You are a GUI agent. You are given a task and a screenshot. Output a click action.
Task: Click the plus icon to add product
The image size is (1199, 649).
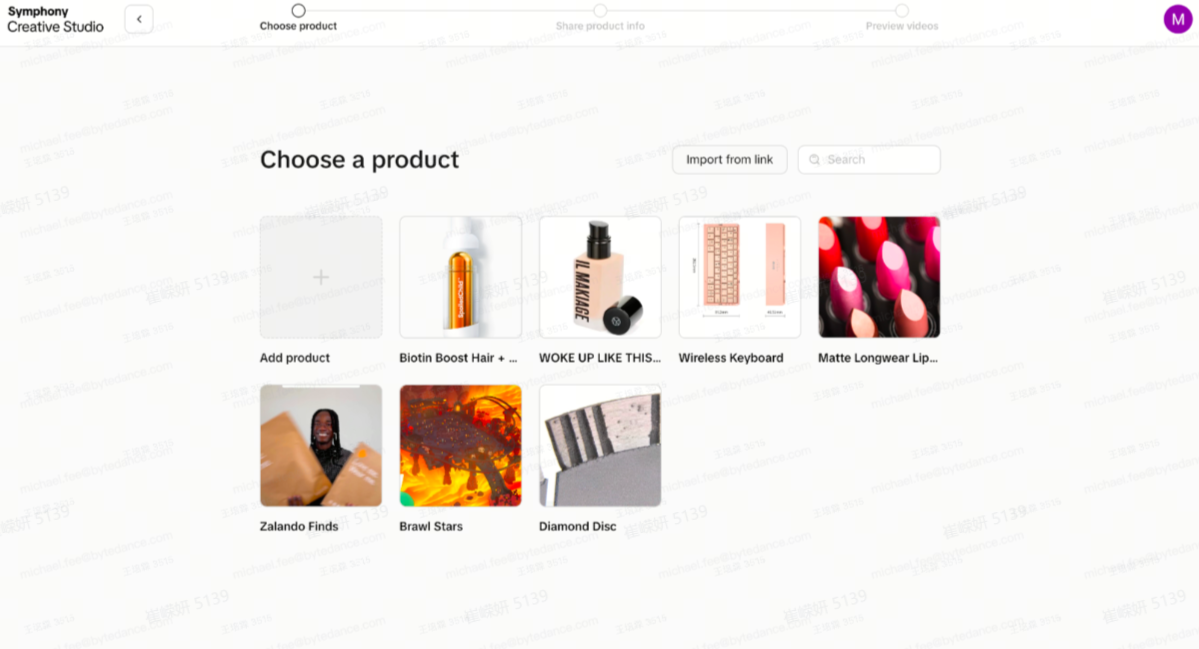point(321,277)
